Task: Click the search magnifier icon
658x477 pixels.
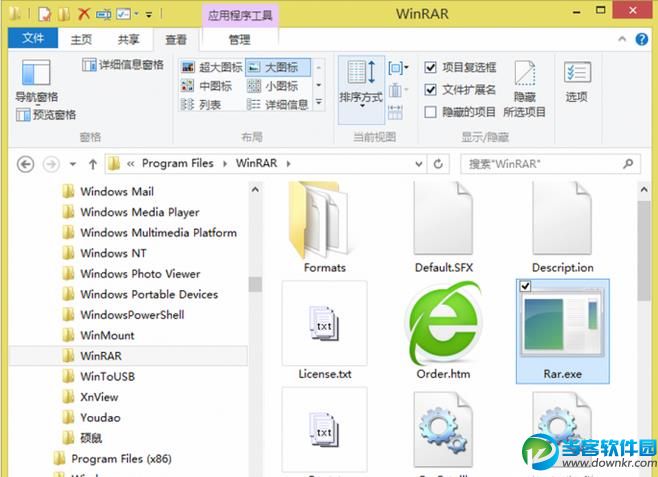Action: coord(628,164)
